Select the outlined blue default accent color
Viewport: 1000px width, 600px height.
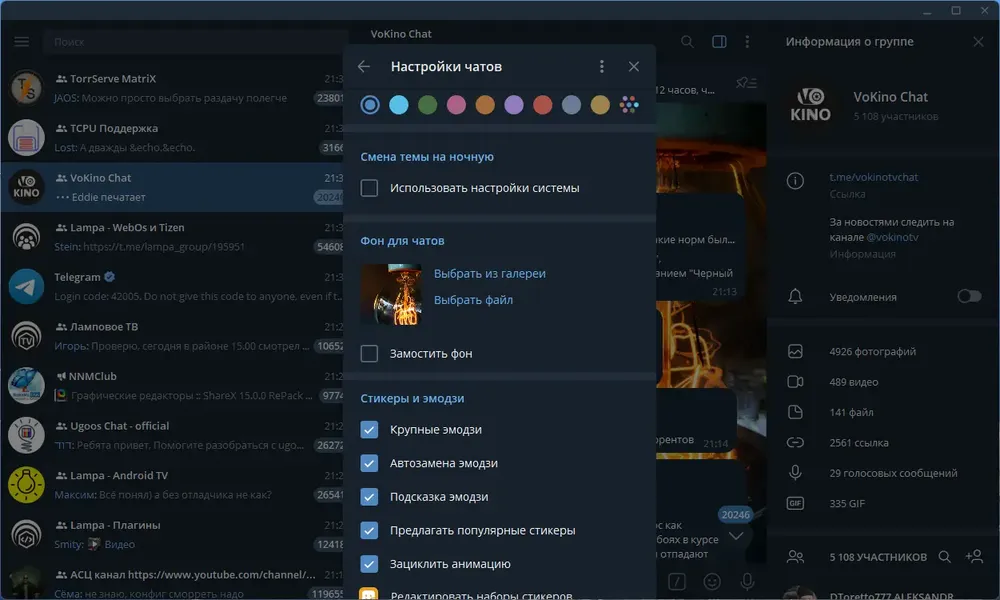(x=370, y=105)
